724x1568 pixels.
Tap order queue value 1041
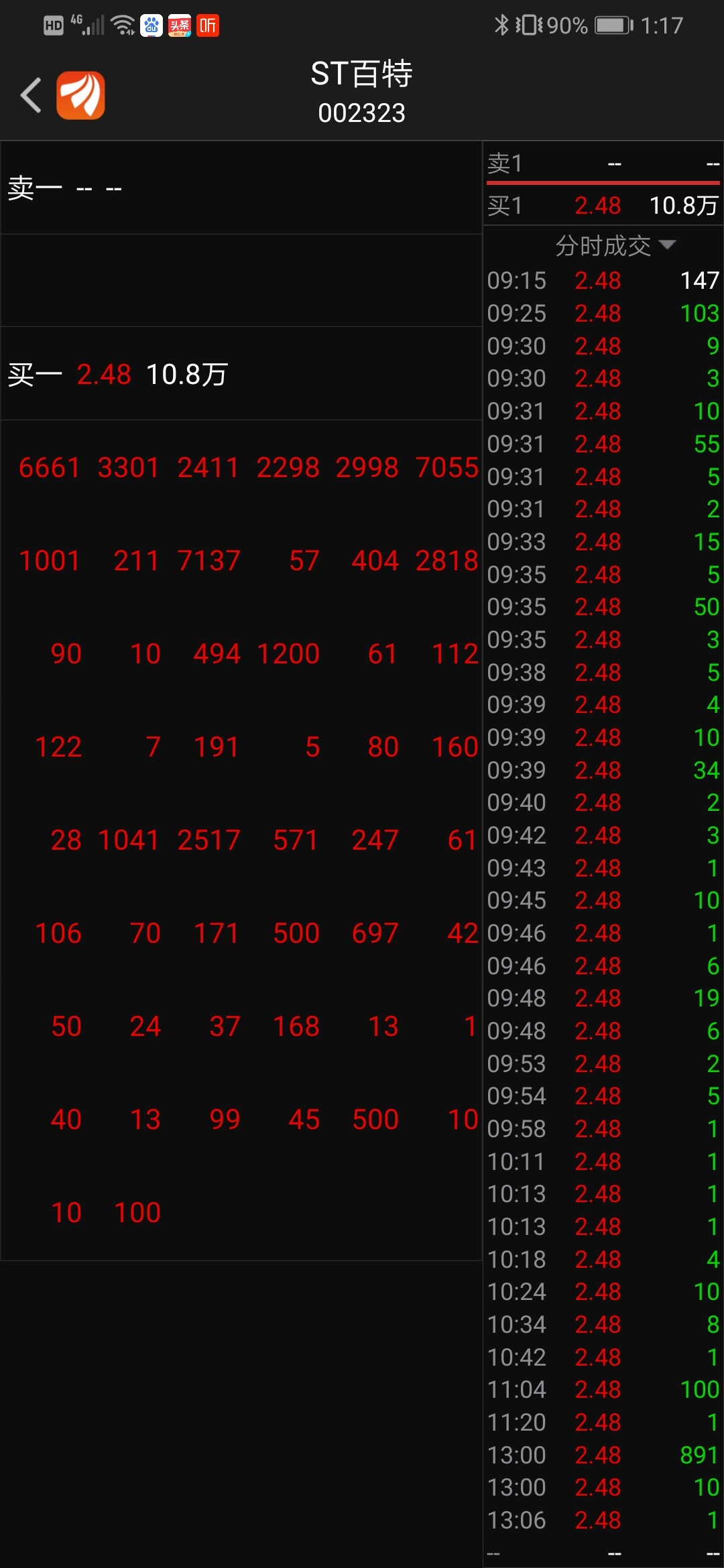click(129, 840)
